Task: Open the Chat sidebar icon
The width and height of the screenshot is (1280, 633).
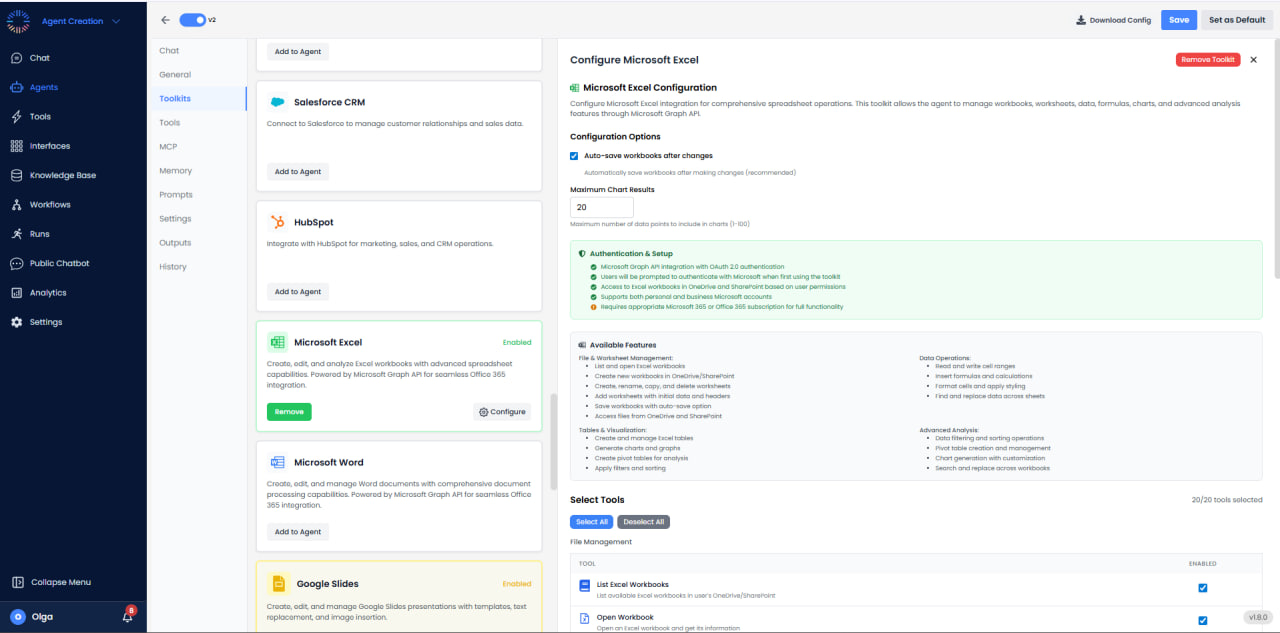Action: 17,58
